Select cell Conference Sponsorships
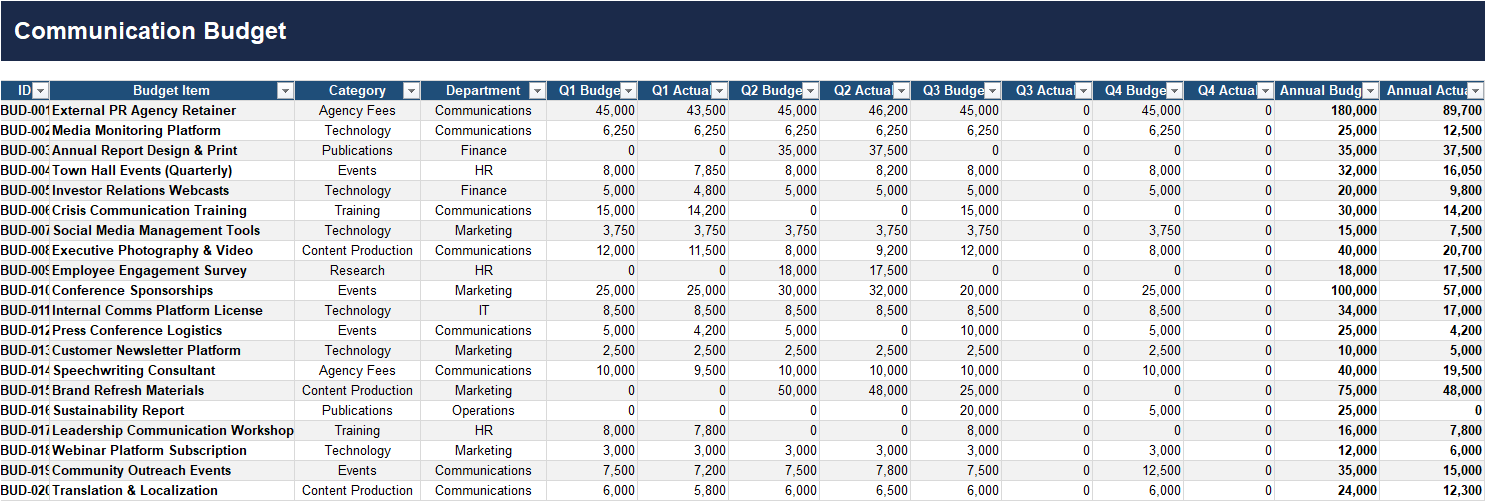This screenshot has width=1485, height=501. point(172,291)
